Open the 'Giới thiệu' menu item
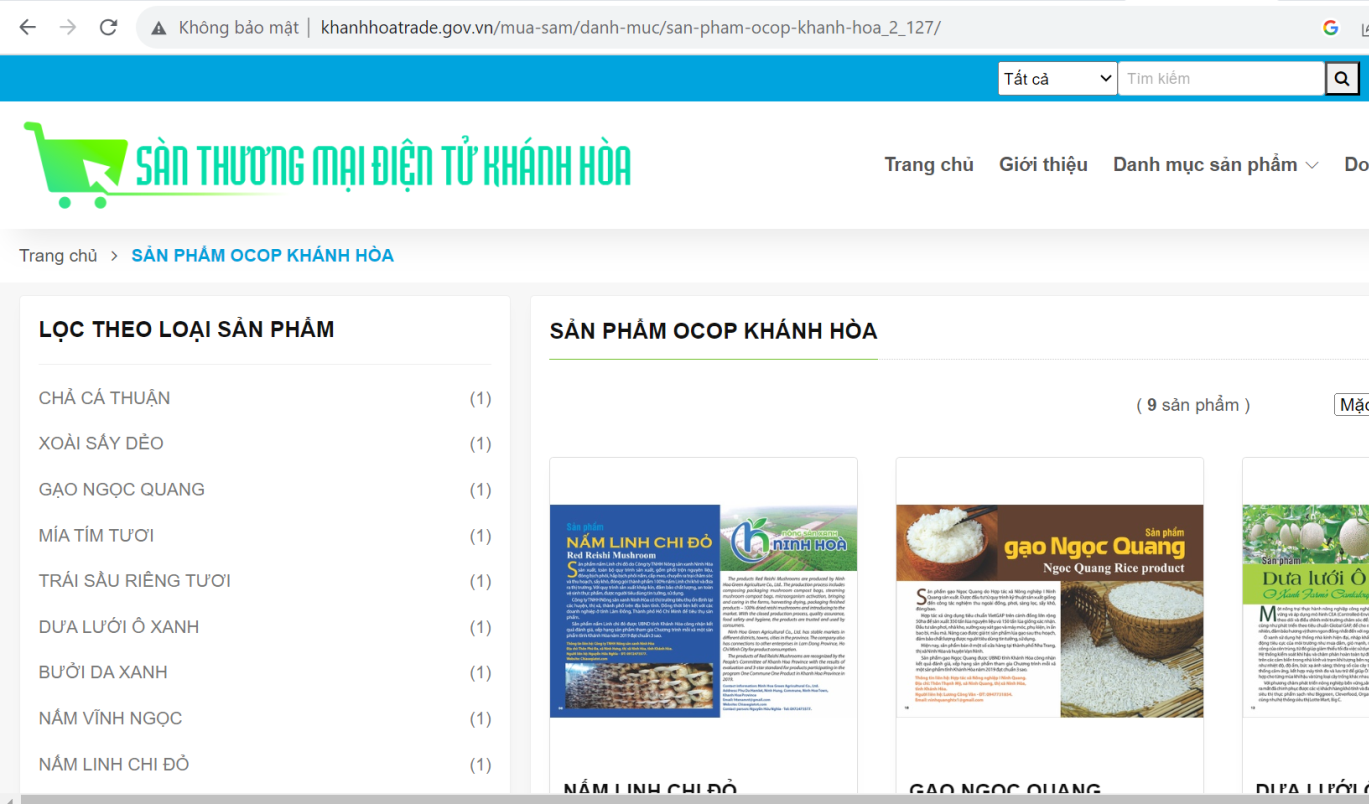This screenshot has width=1369, height=804. [1043, 164]
